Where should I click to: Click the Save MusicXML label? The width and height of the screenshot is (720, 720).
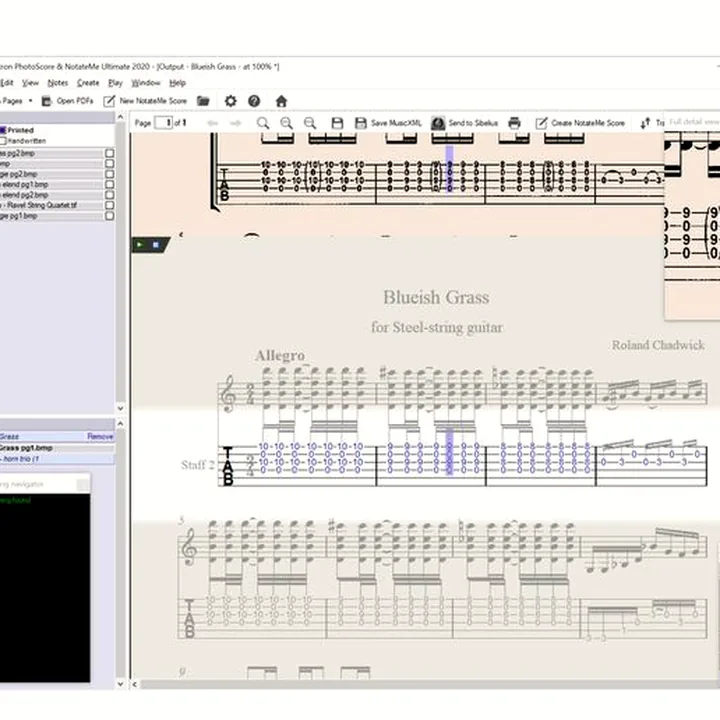coord(396,123)
